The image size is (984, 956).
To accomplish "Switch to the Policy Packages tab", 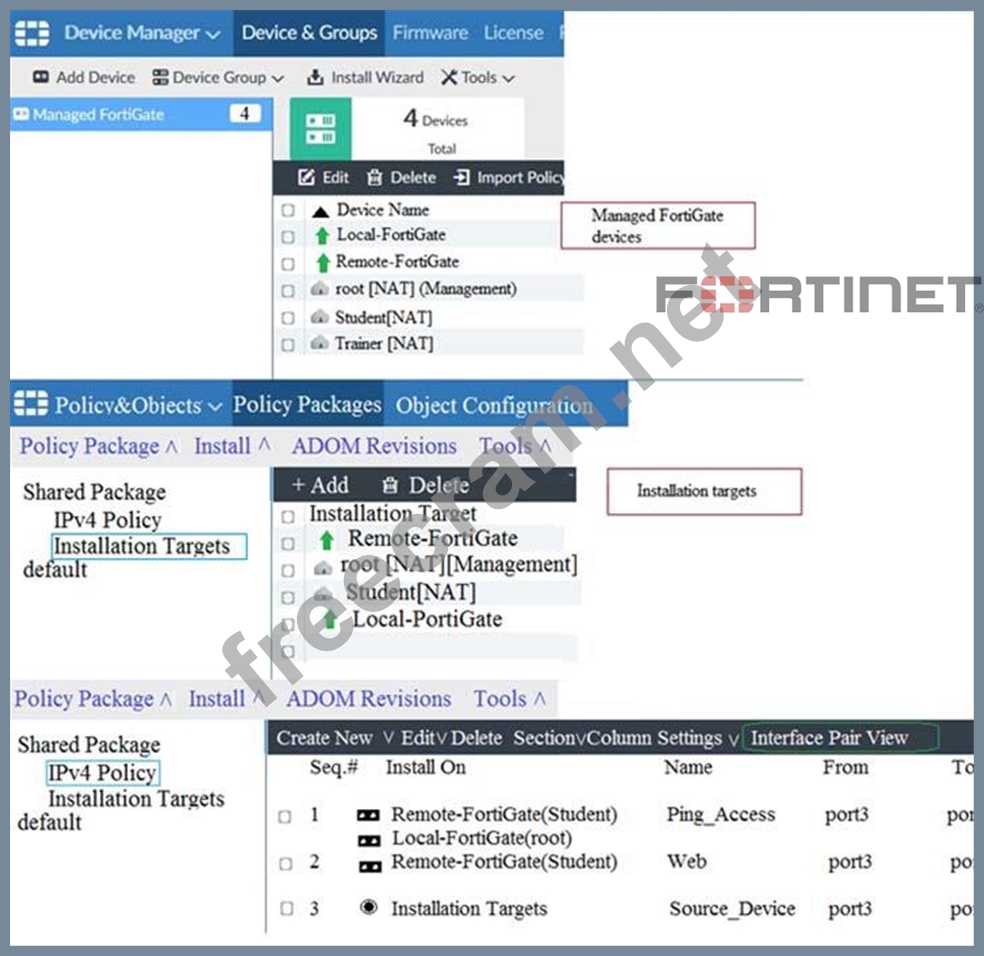I will coord(308,404).
